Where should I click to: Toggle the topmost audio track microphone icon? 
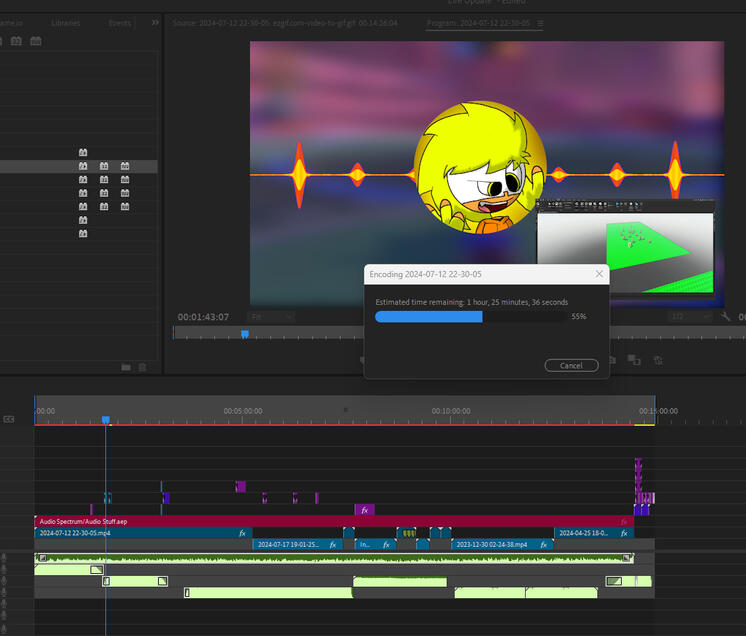4,558
